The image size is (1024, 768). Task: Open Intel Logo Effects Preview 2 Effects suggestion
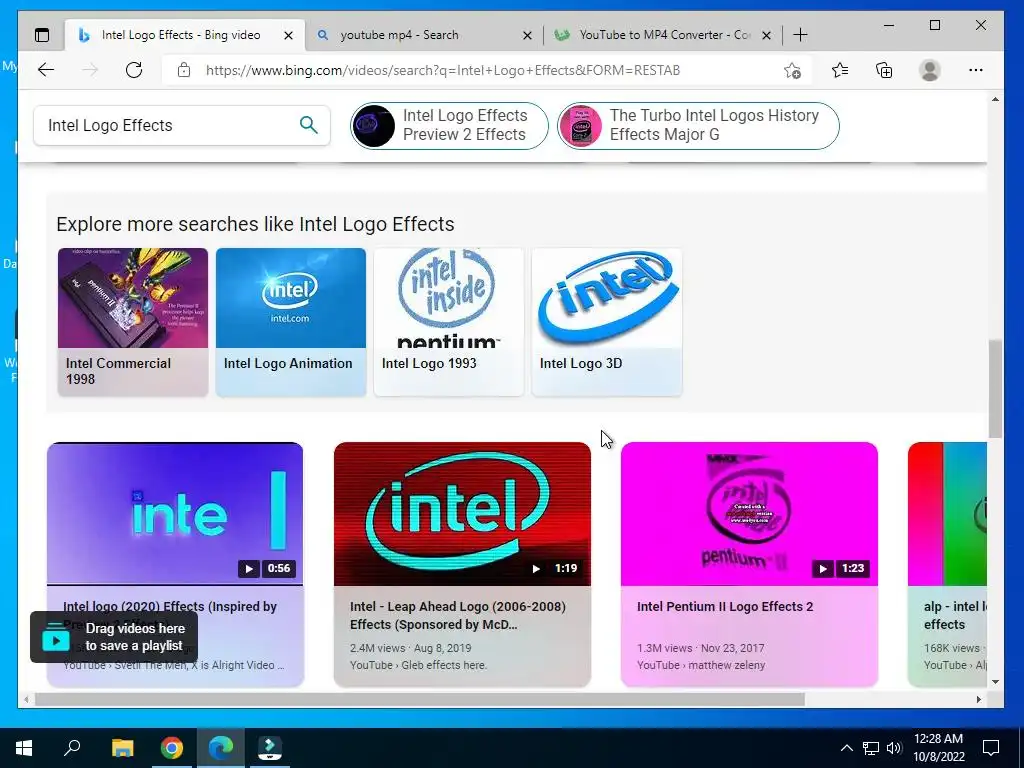[x=449, y=125]
